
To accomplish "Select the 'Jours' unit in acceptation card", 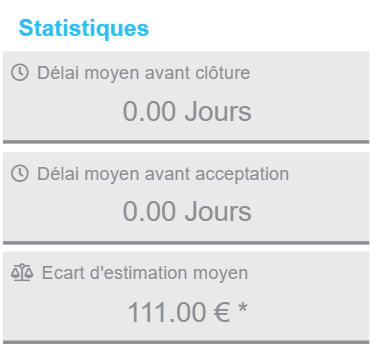I will pyautogui.click(x=218, y=212).
